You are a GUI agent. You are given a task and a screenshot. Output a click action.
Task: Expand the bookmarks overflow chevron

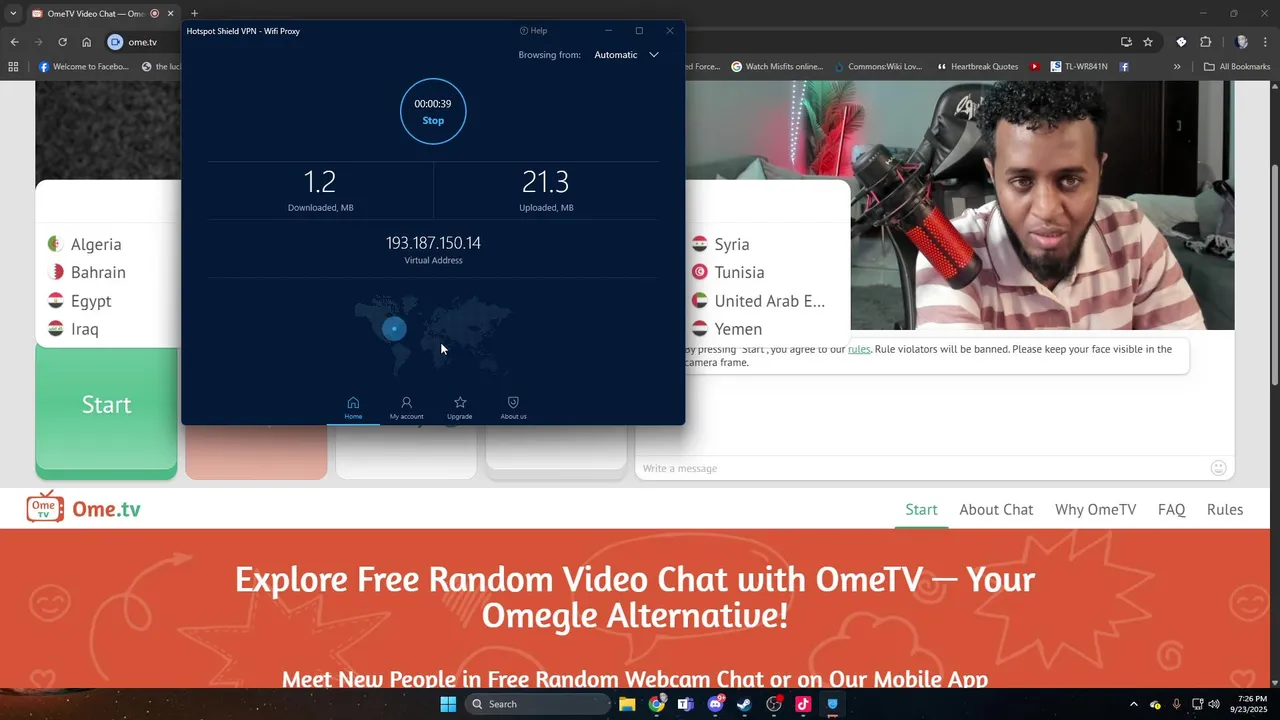pyautogui.click(x=1177, y=67)
